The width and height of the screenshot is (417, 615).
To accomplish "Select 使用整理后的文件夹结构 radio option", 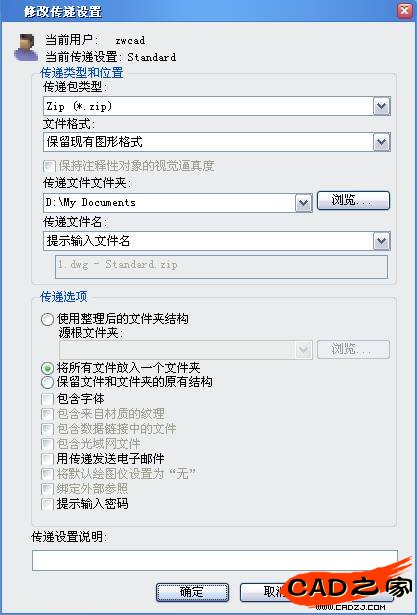I will pos(47,319).
